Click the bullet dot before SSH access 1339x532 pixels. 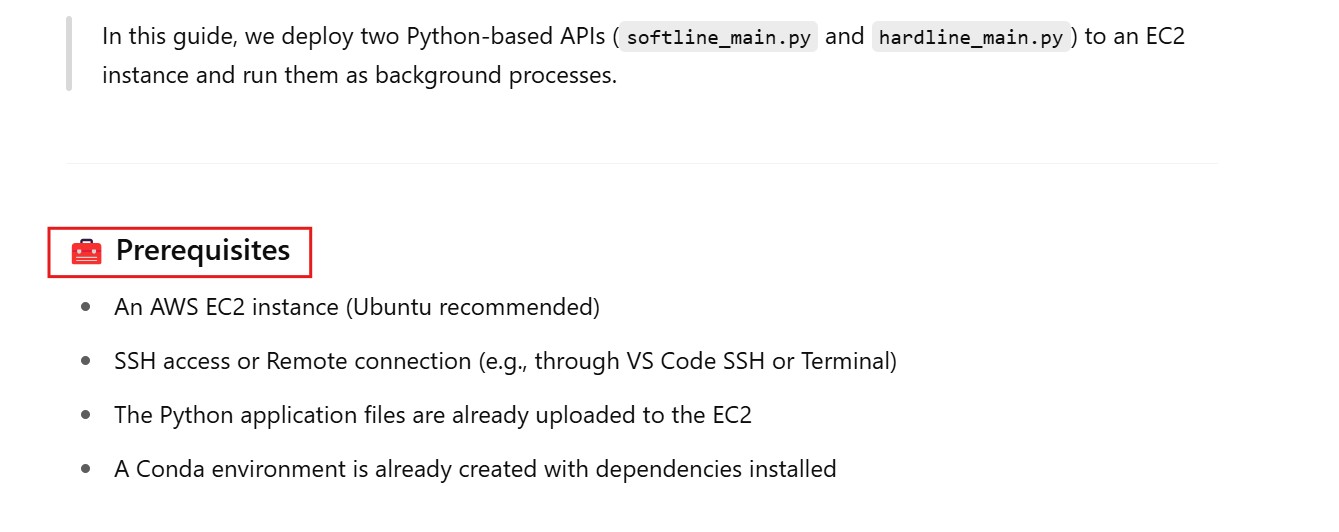pyautogui.click(x=87, y=361)
